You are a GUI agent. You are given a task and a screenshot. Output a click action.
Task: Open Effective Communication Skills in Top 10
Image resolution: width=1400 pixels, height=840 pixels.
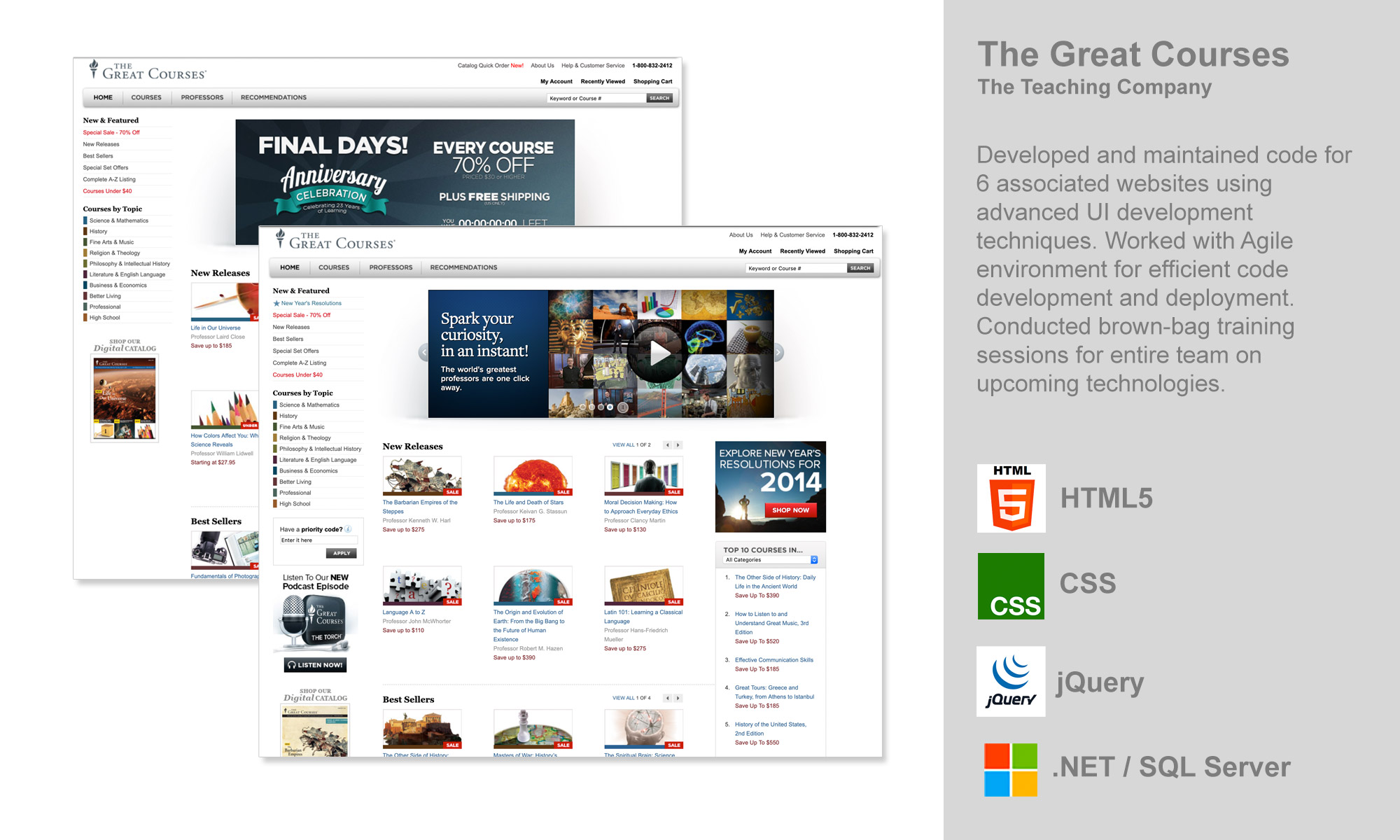coord(773,660)
